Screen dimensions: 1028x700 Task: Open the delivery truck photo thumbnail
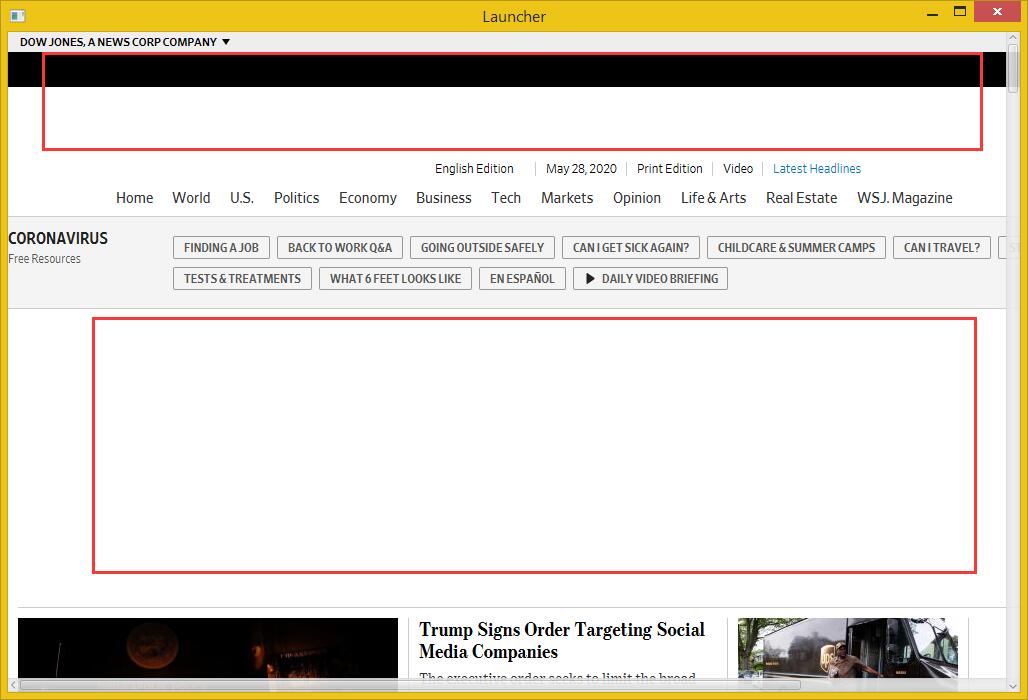point(847,648)
